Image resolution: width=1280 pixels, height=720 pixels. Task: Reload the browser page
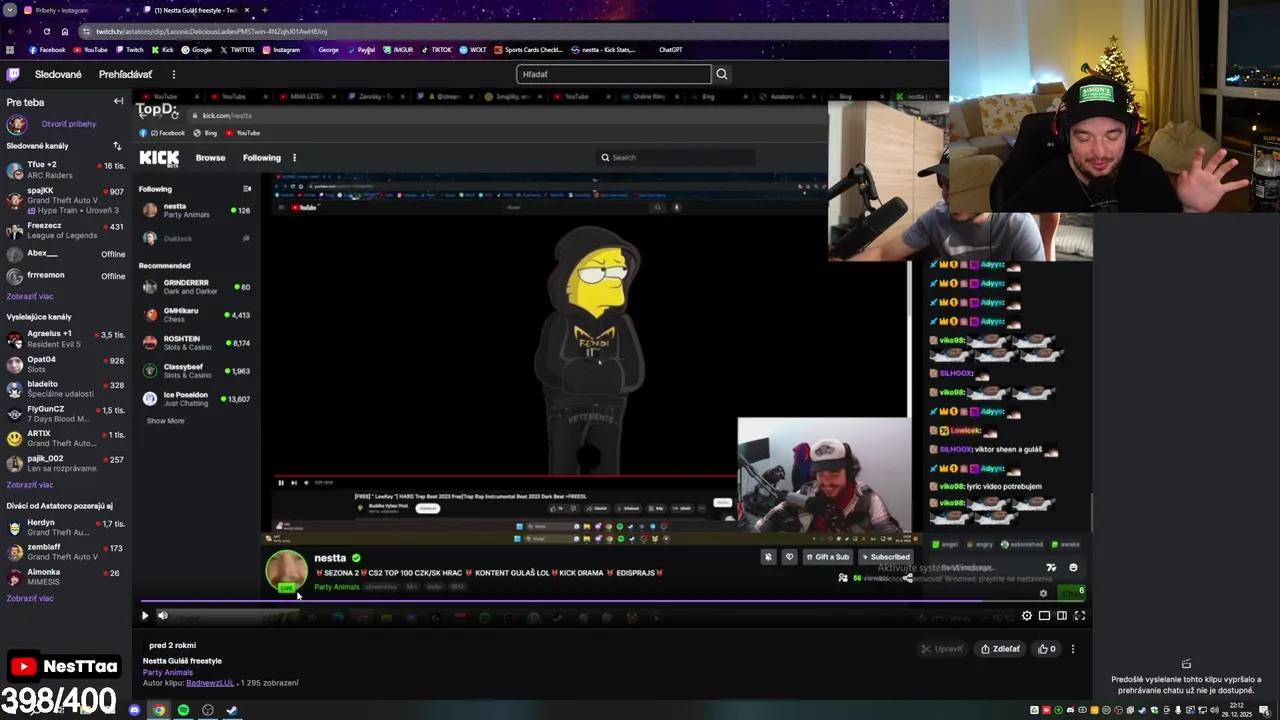tap(46, 31)
